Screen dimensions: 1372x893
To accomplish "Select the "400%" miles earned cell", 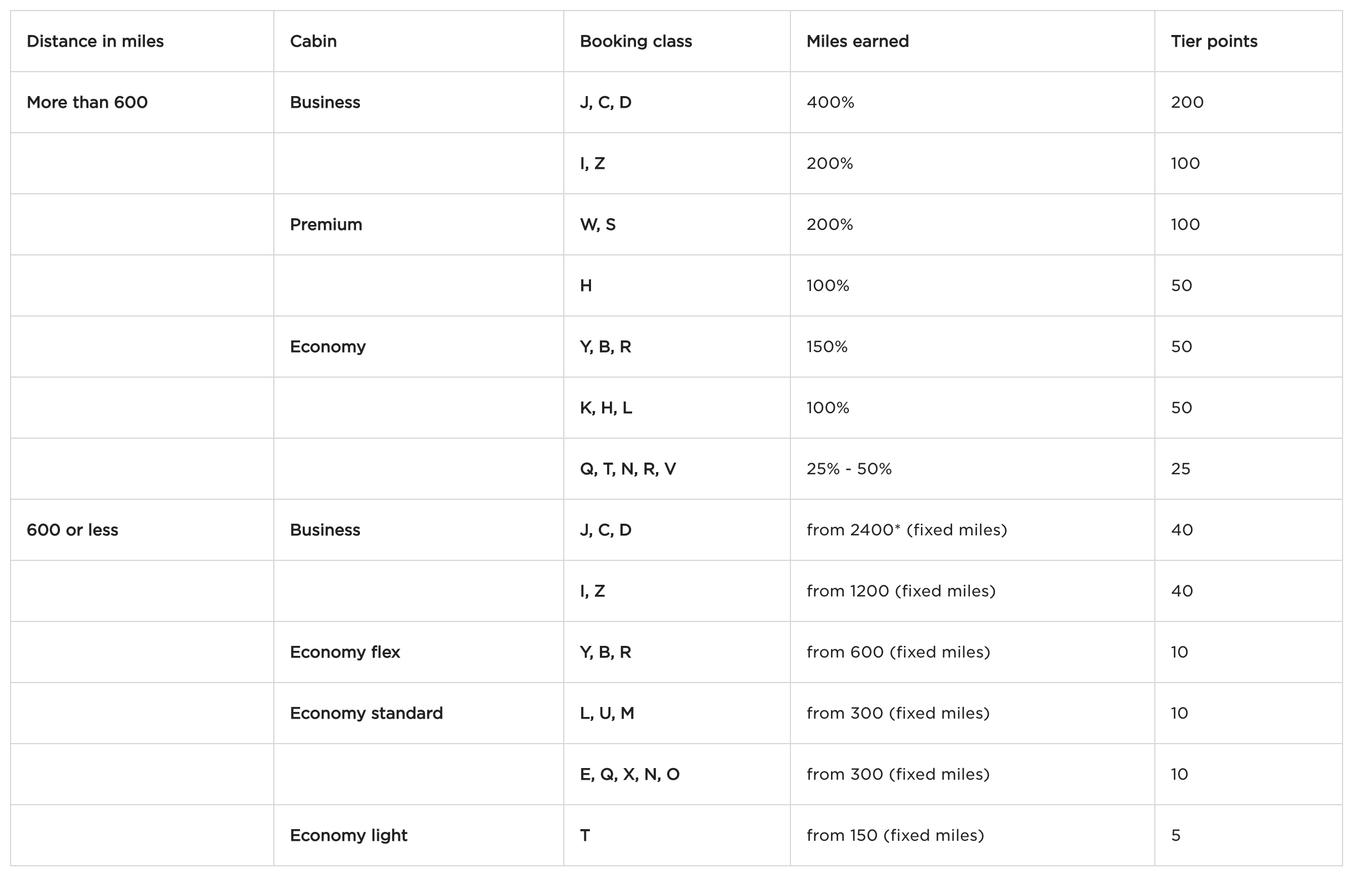I will 830,103.
